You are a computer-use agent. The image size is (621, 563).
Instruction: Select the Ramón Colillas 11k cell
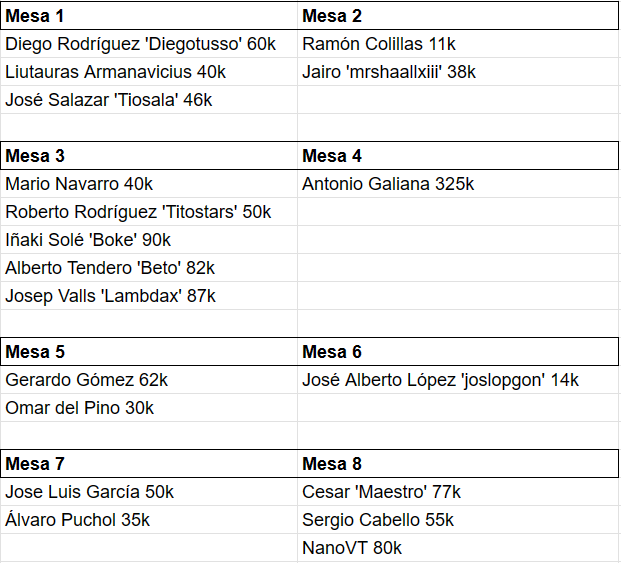click(458, 44)
